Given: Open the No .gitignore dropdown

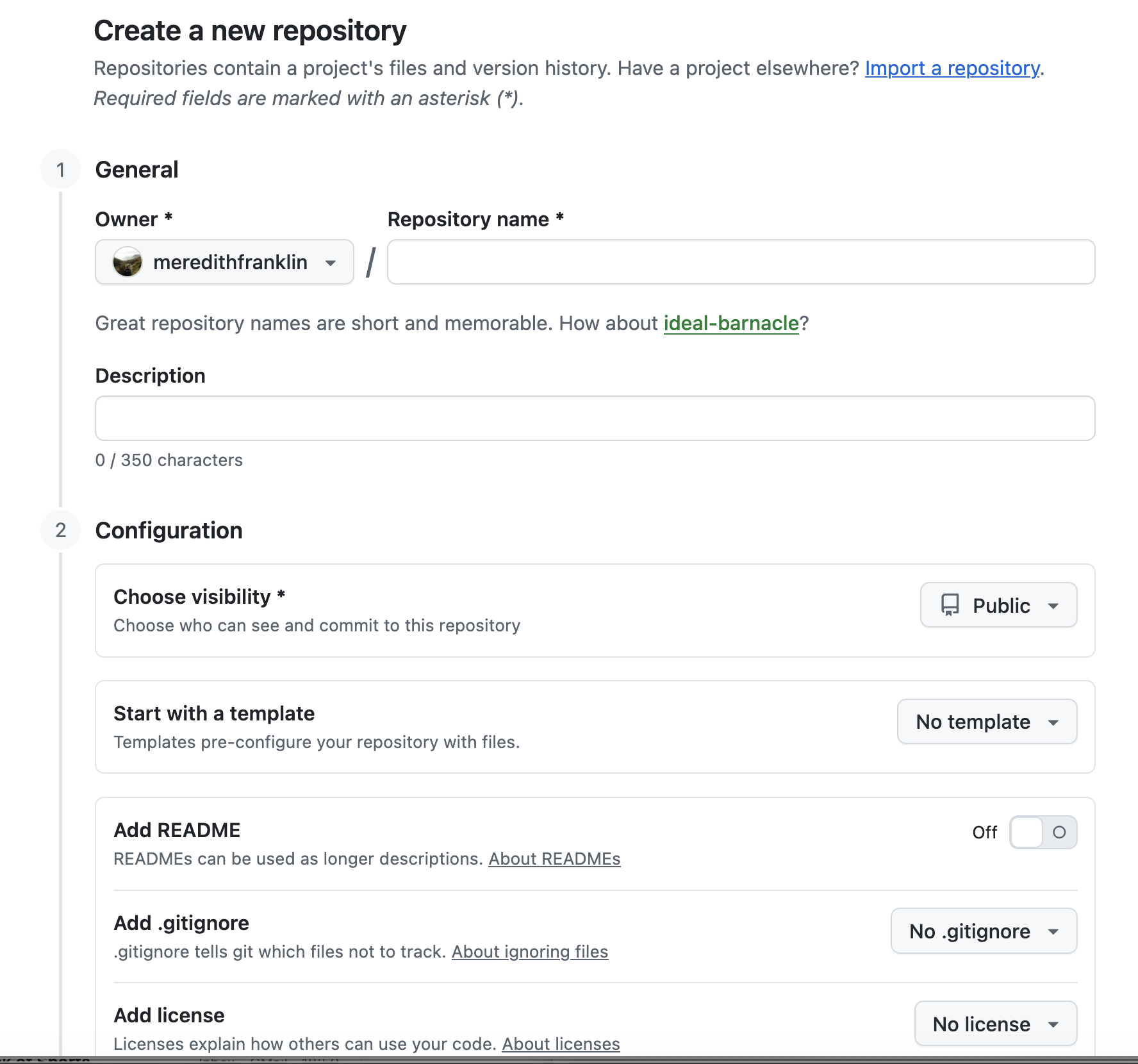Looking at the screenshot, I should point(984,931).
